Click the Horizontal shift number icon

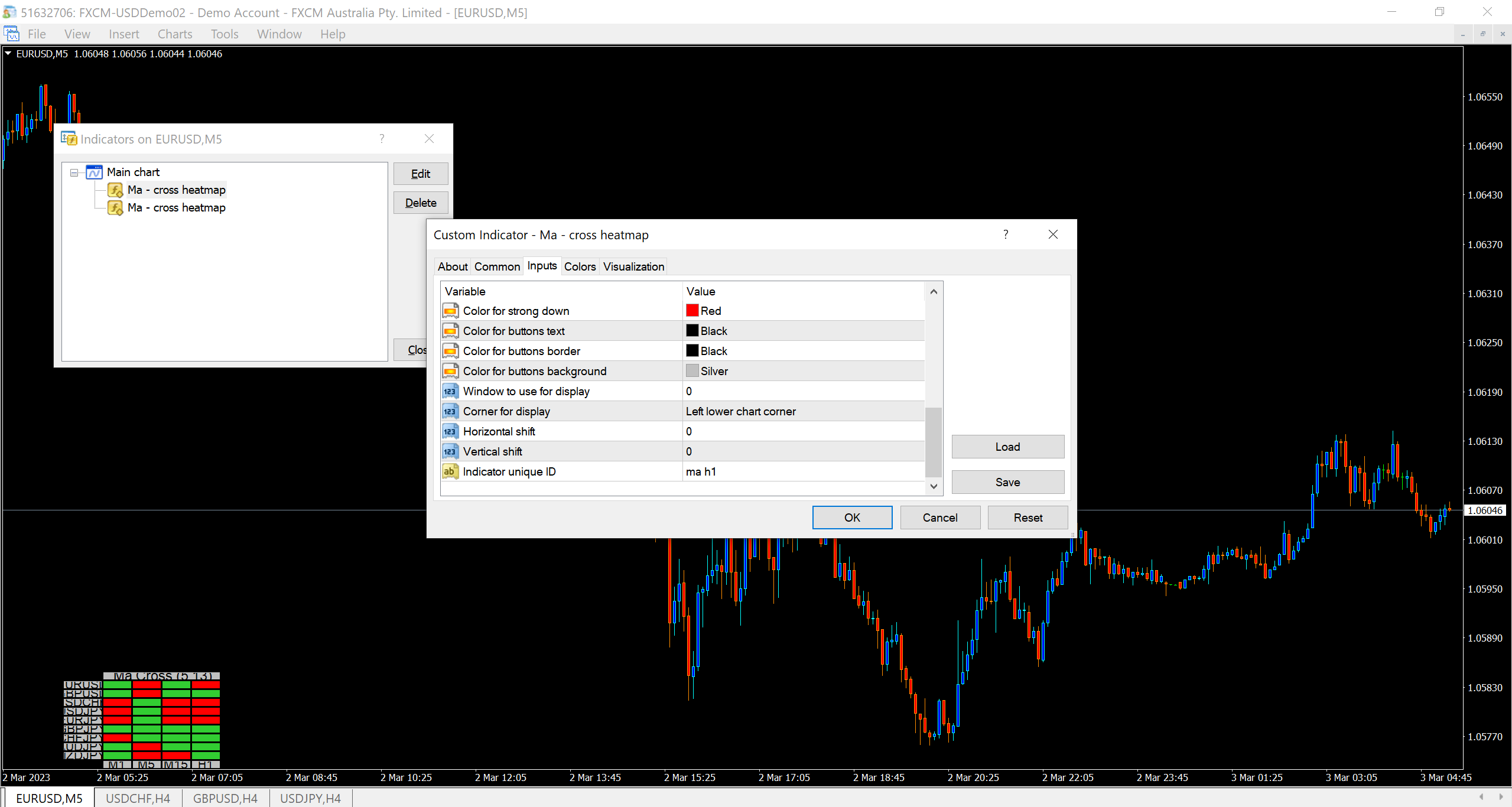pyautogui.click(x=450, y=431)
